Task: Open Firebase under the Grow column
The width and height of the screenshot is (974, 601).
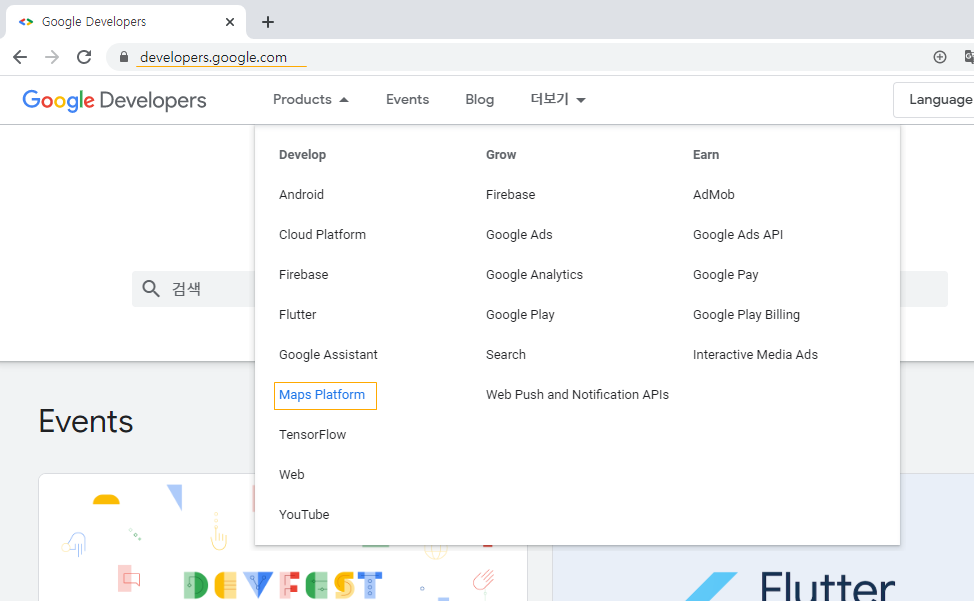Action: pos(511,194)
